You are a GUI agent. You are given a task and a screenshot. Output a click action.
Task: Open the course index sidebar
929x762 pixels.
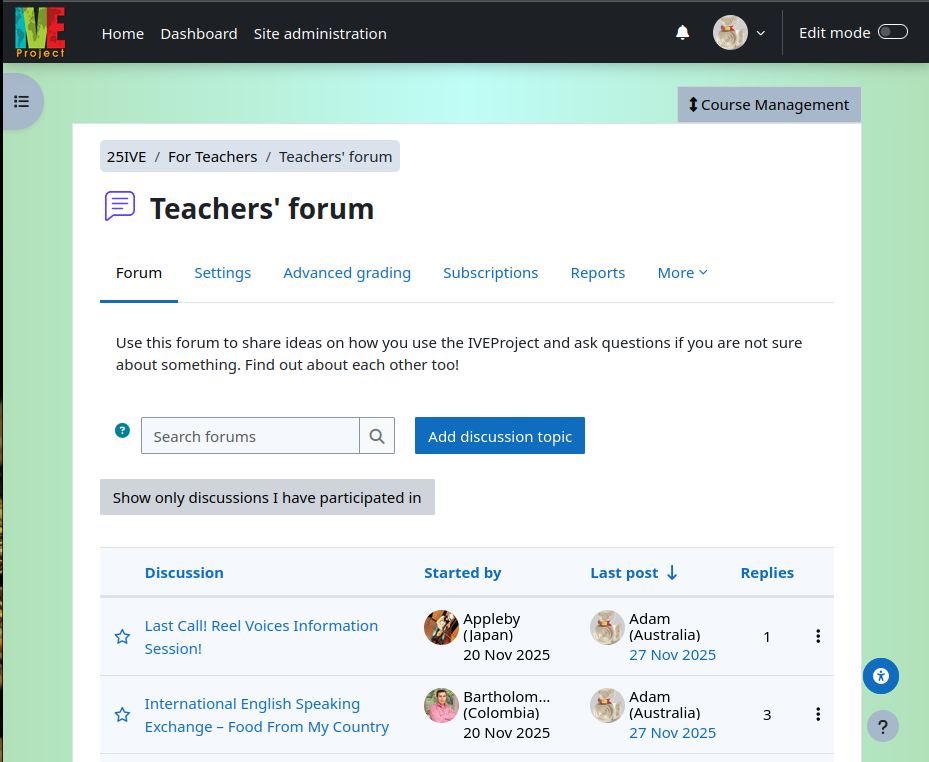(22, 101)
